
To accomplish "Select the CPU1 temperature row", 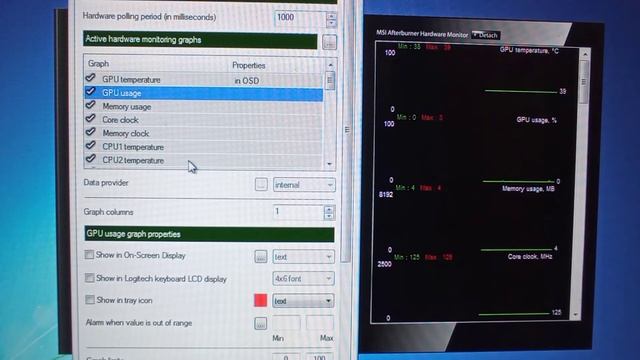I will (203, 147).
